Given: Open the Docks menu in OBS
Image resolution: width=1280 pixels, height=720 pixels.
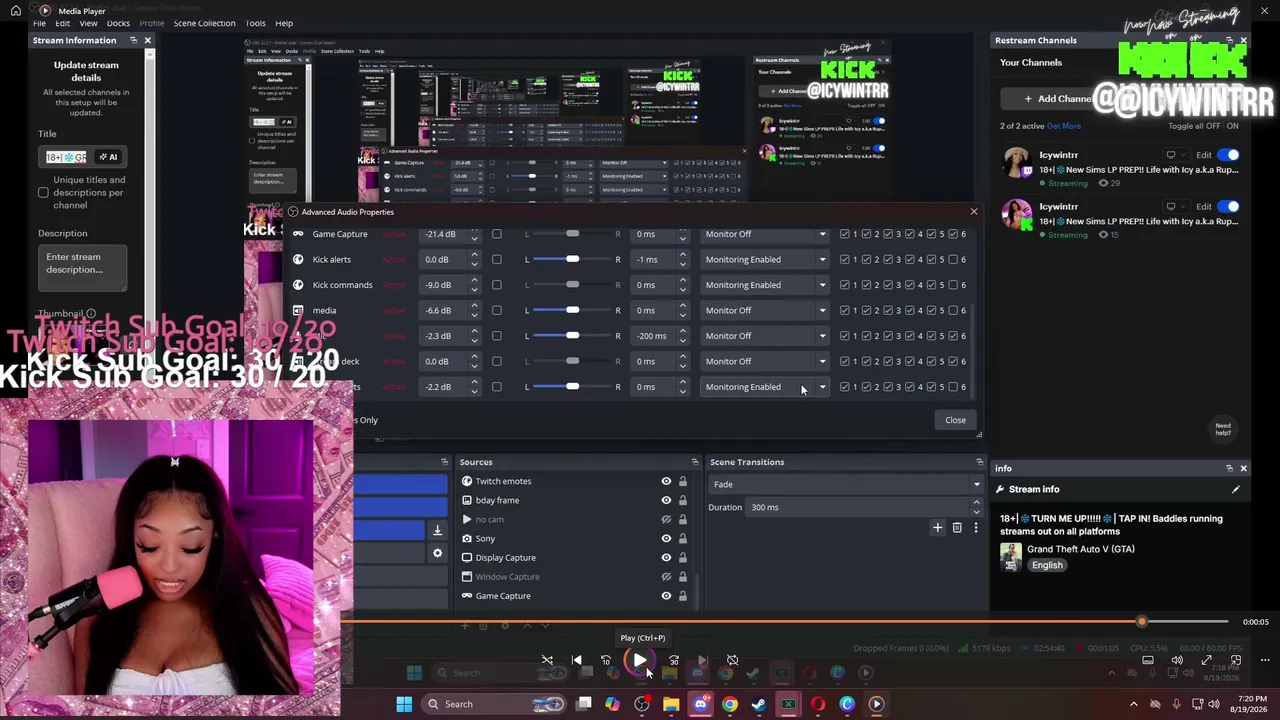Looking at the screenshot, I should [118, 23].
